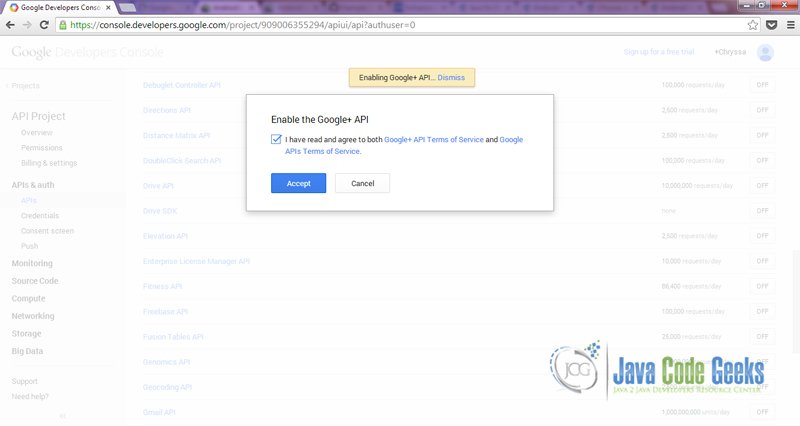
Task: Open Google APIs Terms of Service link
Action: (404, 145)
